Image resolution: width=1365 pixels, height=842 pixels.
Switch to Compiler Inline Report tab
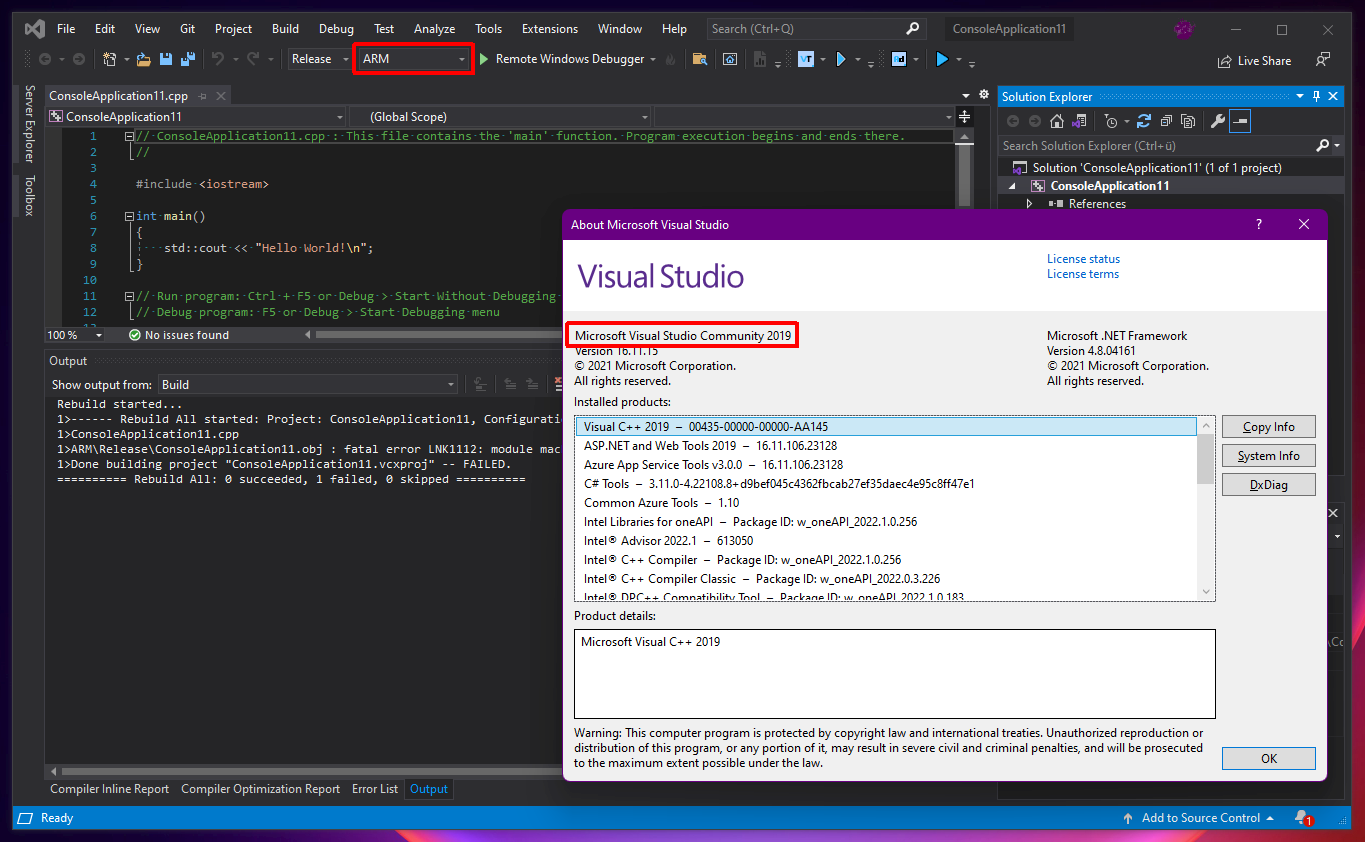(110, 789)
